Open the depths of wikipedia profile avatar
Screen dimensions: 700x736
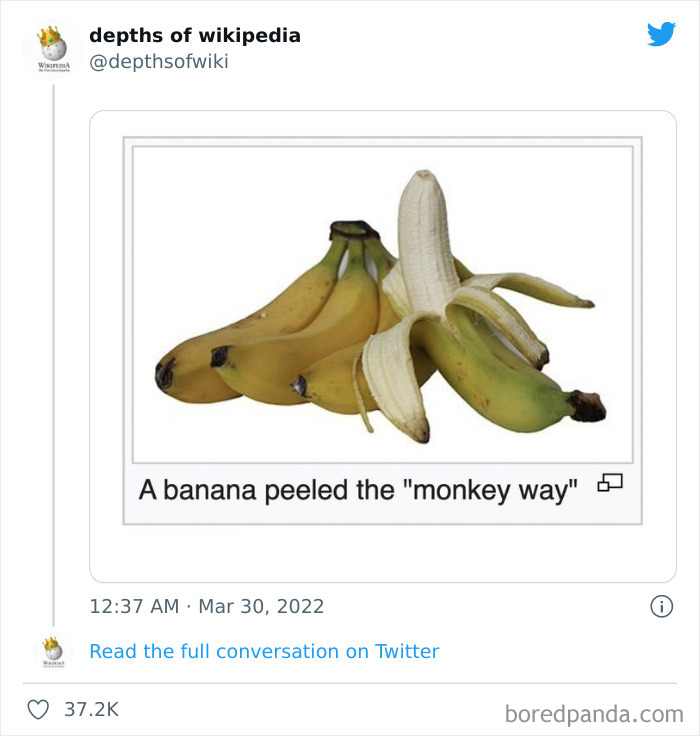(52, 48)
